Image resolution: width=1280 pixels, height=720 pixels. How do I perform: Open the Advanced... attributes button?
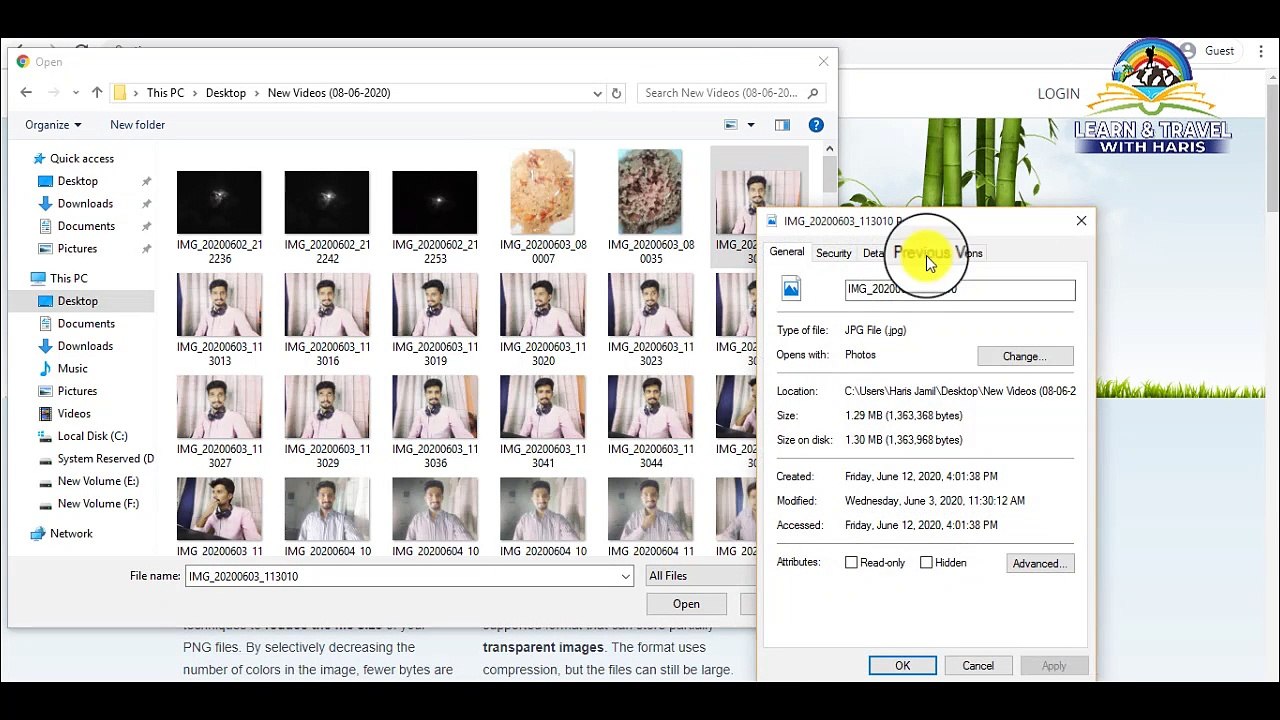(1040, 564)
